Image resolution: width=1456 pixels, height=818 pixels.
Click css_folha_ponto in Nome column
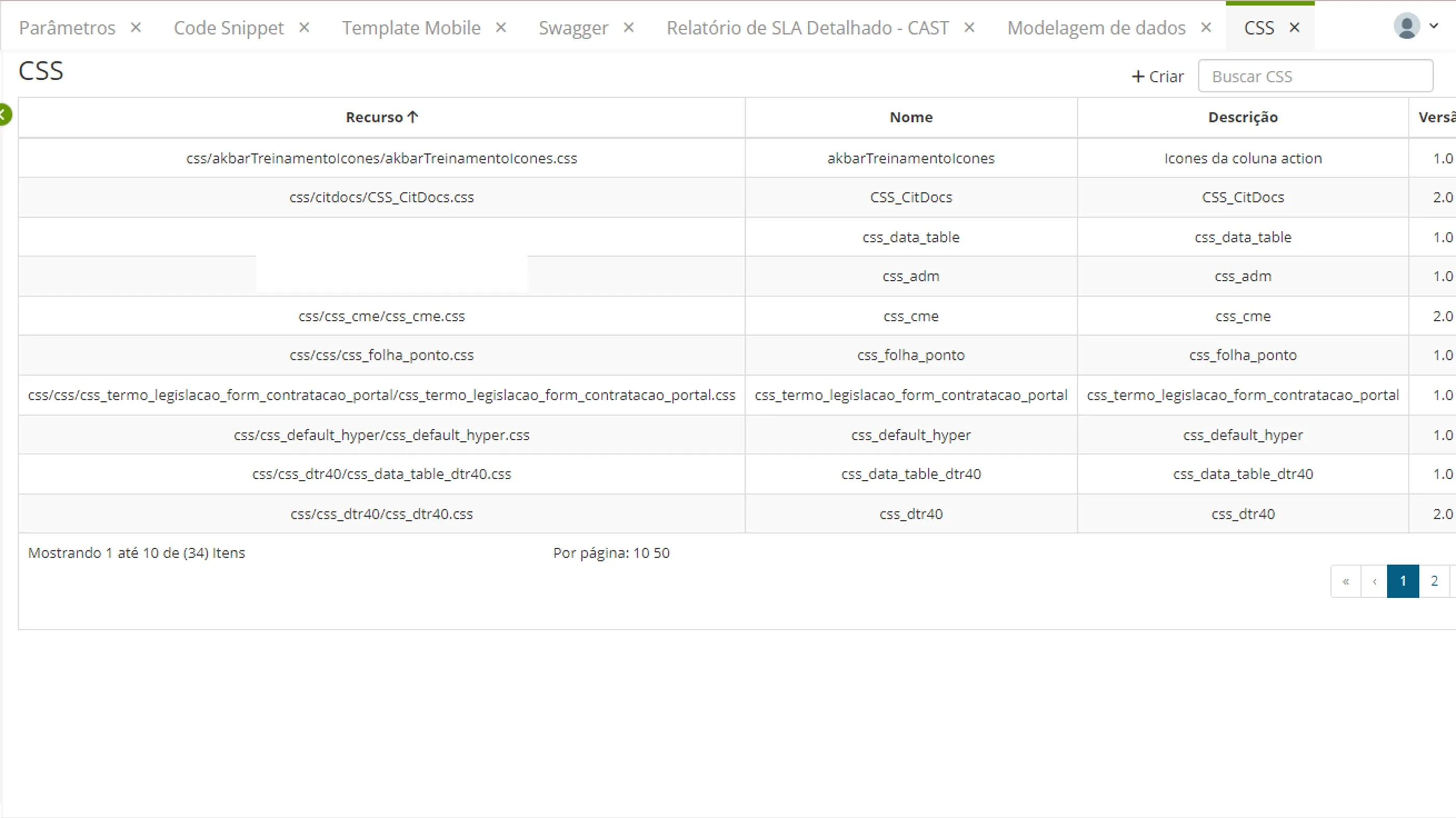tap(911, 355)
